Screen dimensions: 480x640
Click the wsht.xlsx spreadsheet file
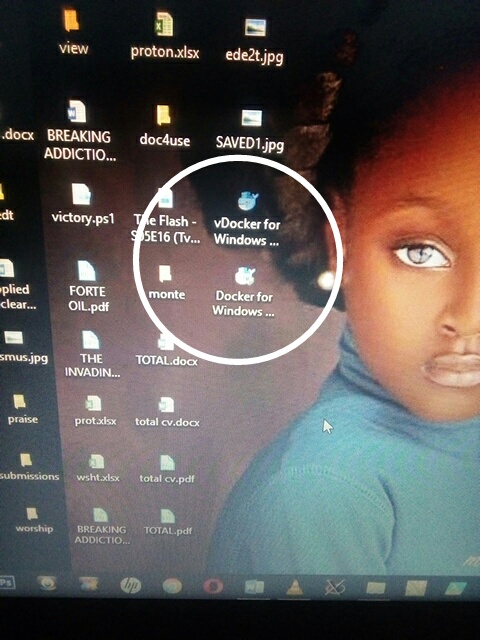pos(98,468)
